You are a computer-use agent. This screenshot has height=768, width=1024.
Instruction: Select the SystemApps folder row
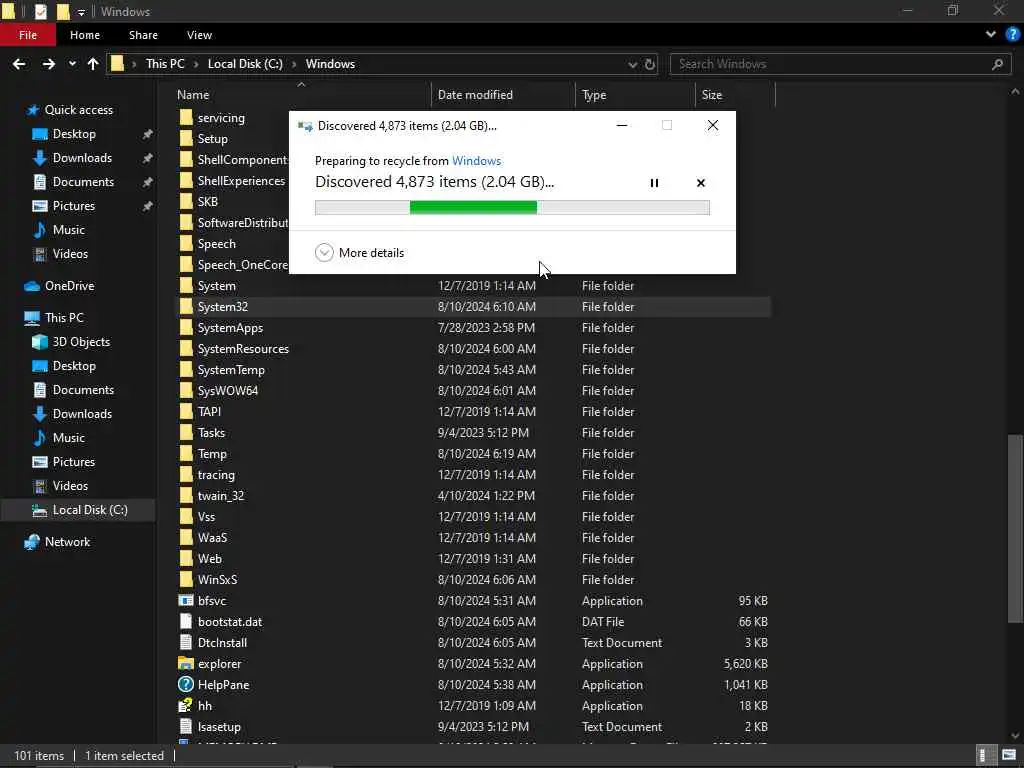point(473,328)
